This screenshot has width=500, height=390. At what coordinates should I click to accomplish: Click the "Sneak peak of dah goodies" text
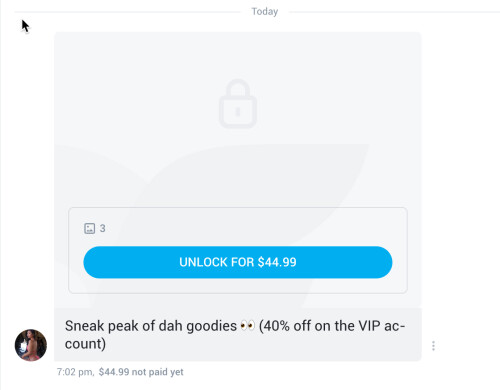tap(151, 326)
